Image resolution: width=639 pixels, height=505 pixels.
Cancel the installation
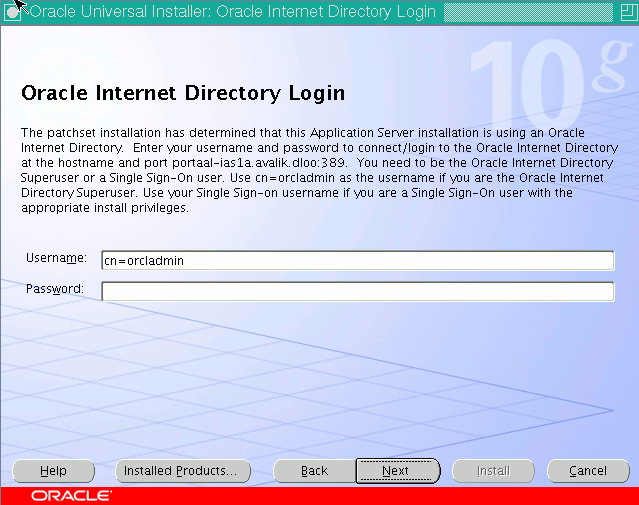[x=588, y=471]
